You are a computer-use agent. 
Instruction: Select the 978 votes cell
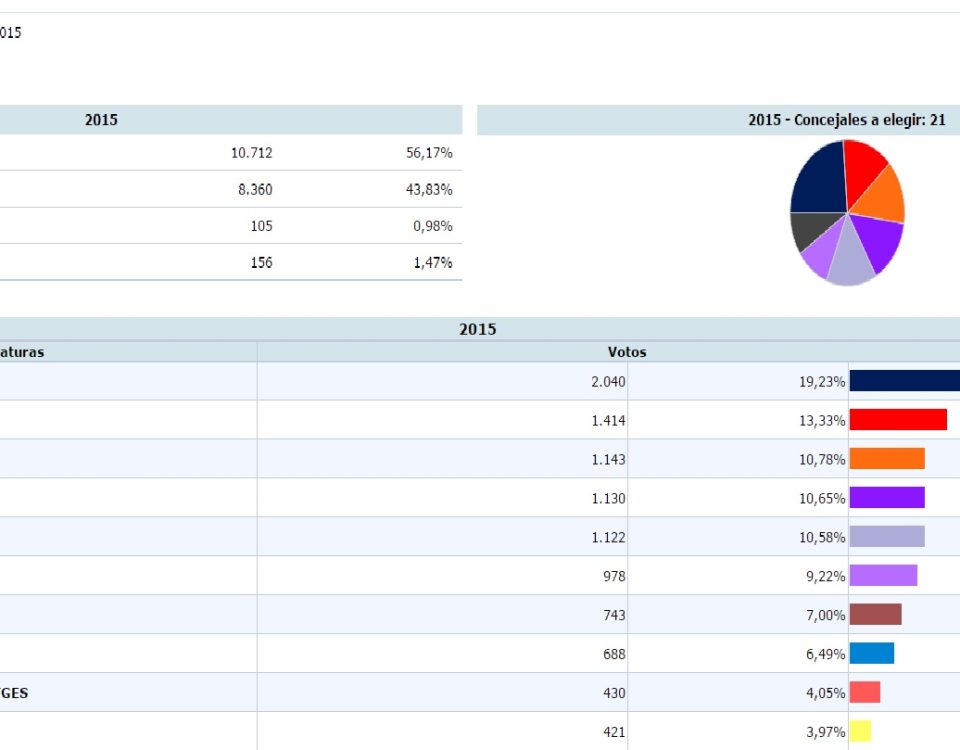pos(612,576)
